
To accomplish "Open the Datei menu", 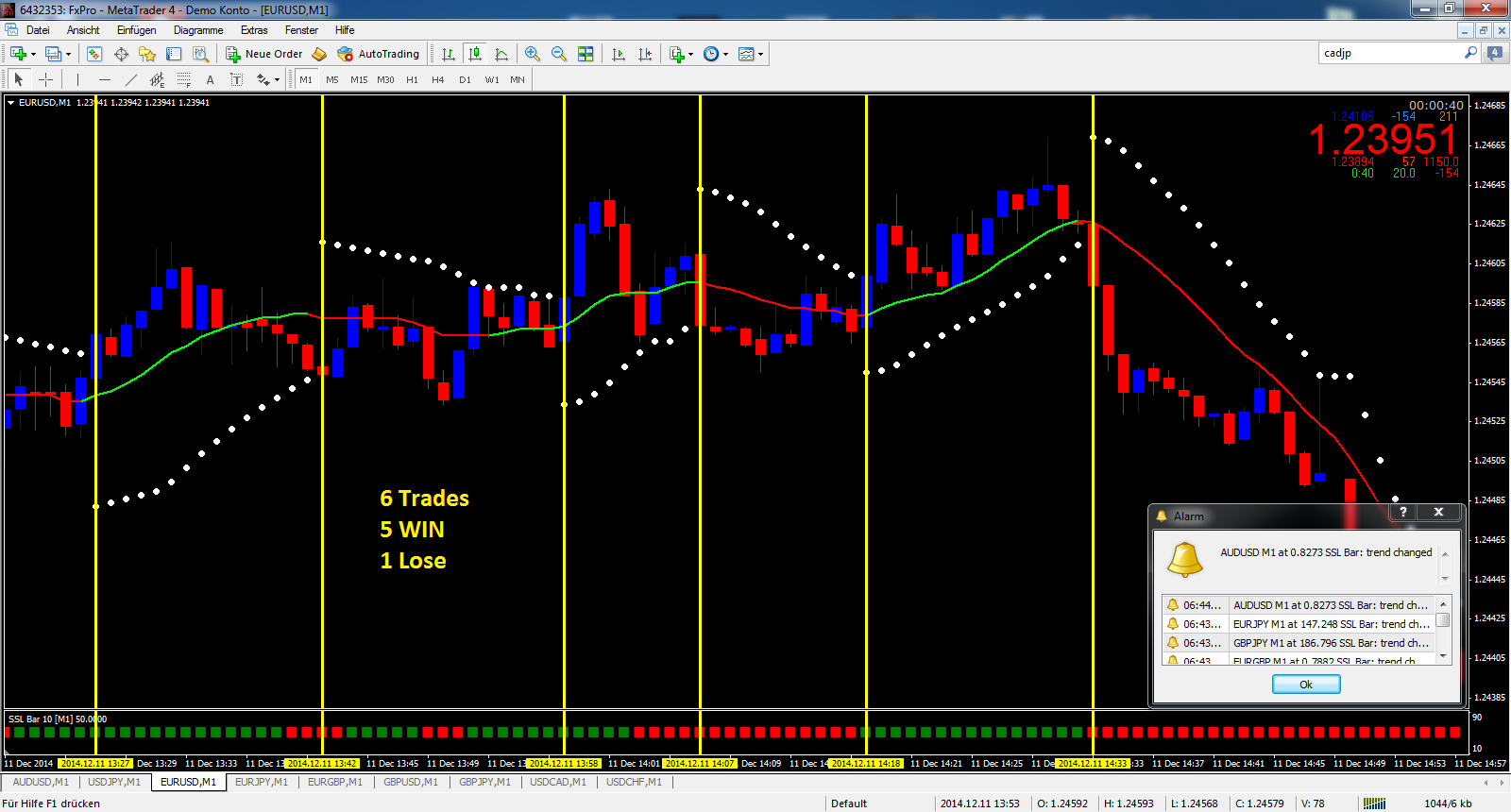I will (38, 30).
